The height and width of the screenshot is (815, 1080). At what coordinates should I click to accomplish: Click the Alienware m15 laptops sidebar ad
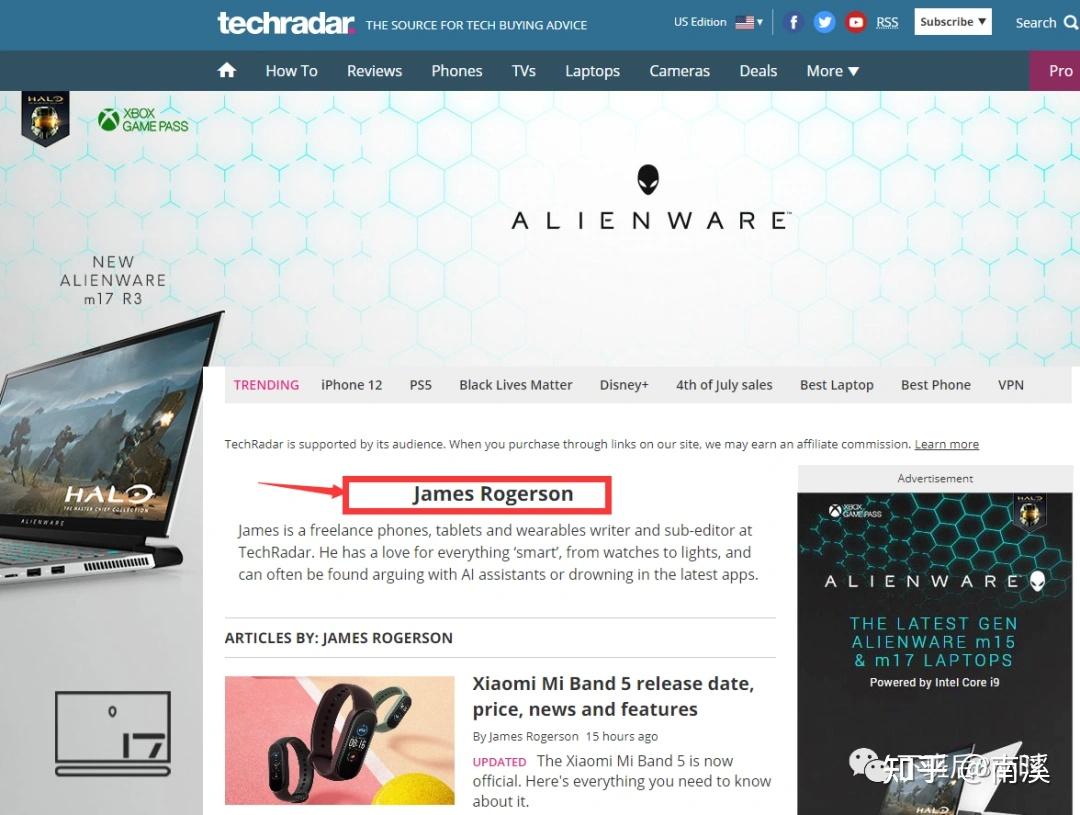pyautogui.click(x=935, y=653)
